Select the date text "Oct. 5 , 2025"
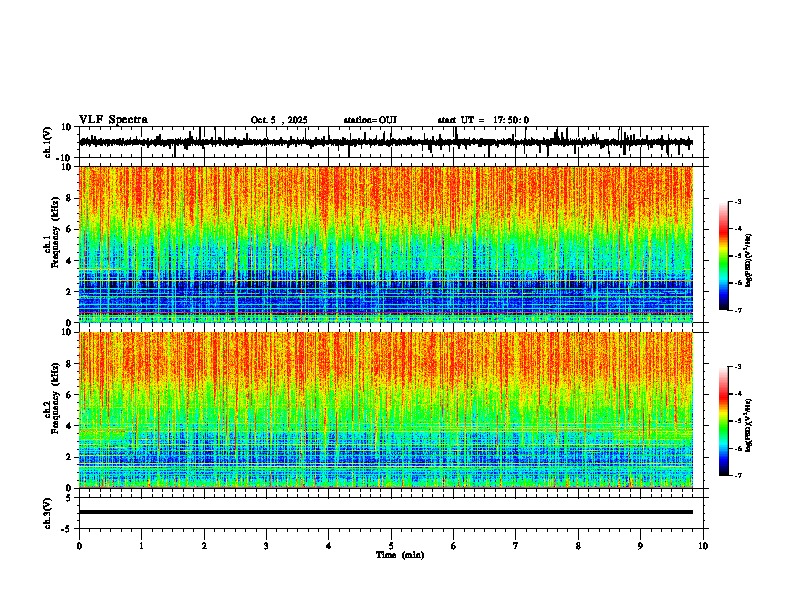Image resolution: width=792 pixels, height=612 pixels. coord(279,120)
